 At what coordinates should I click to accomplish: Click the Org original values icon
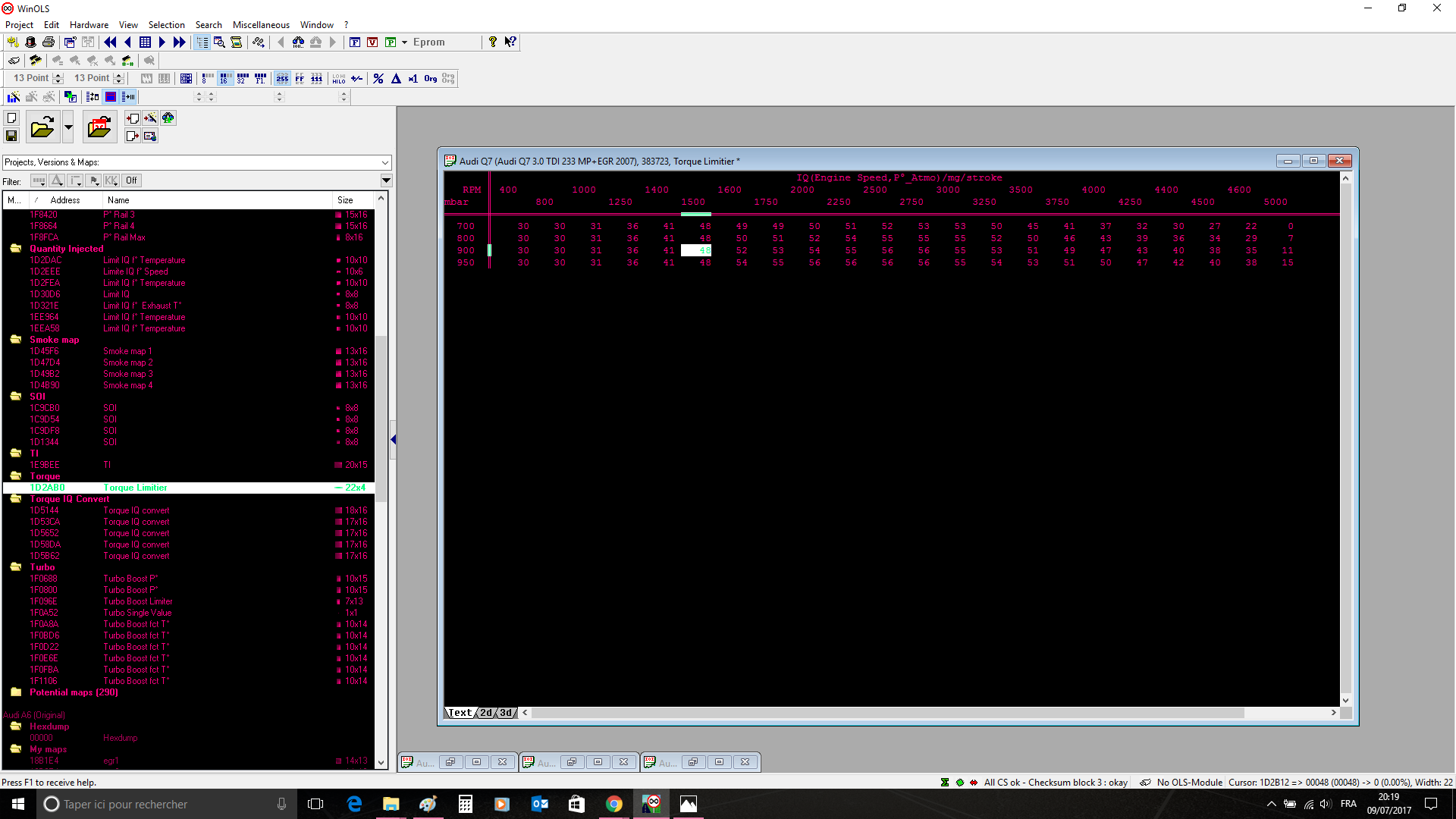coord(431,79)
